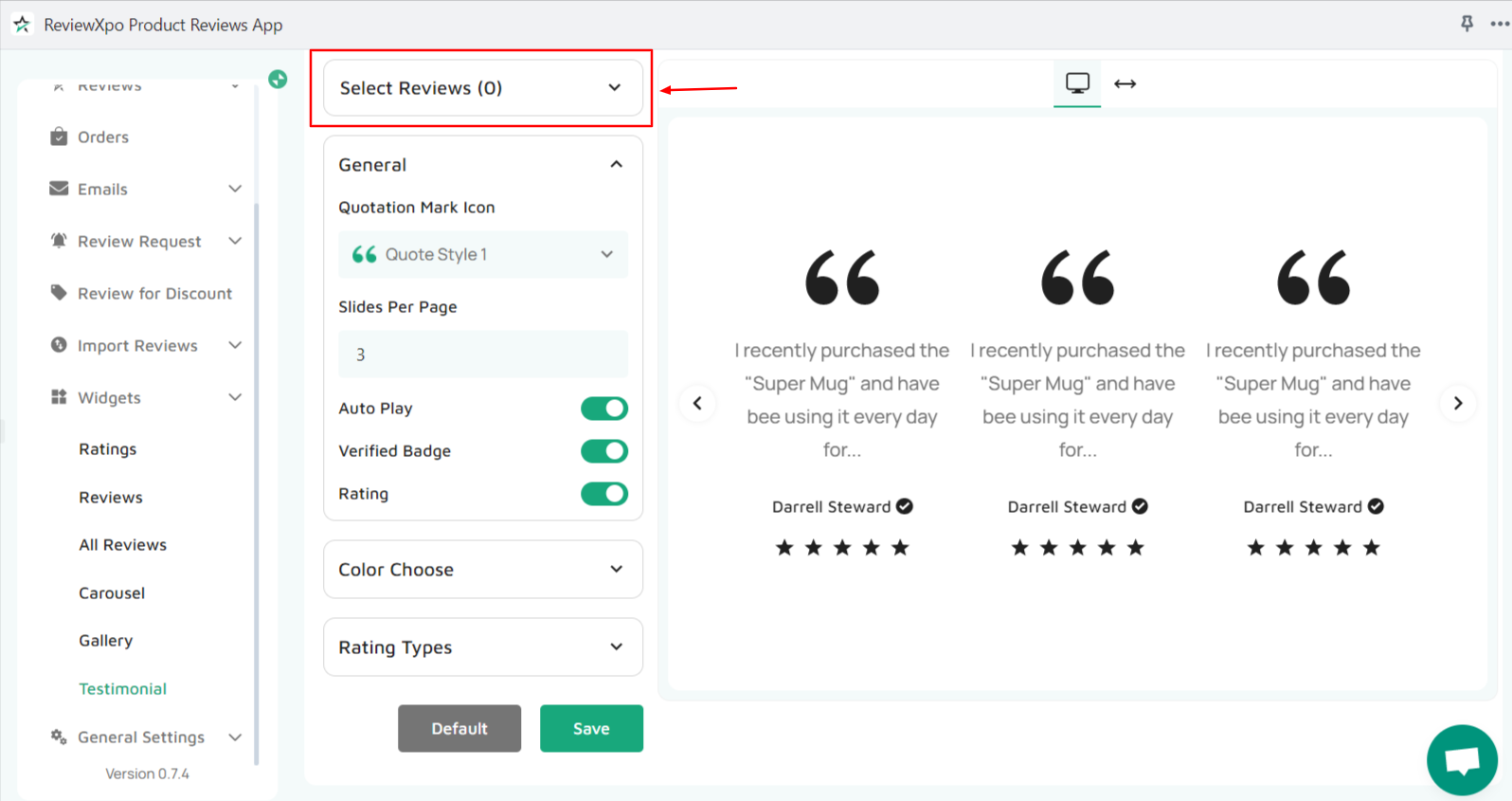
Task: Open the All Reviews widget page
Action: pos(123,545)
